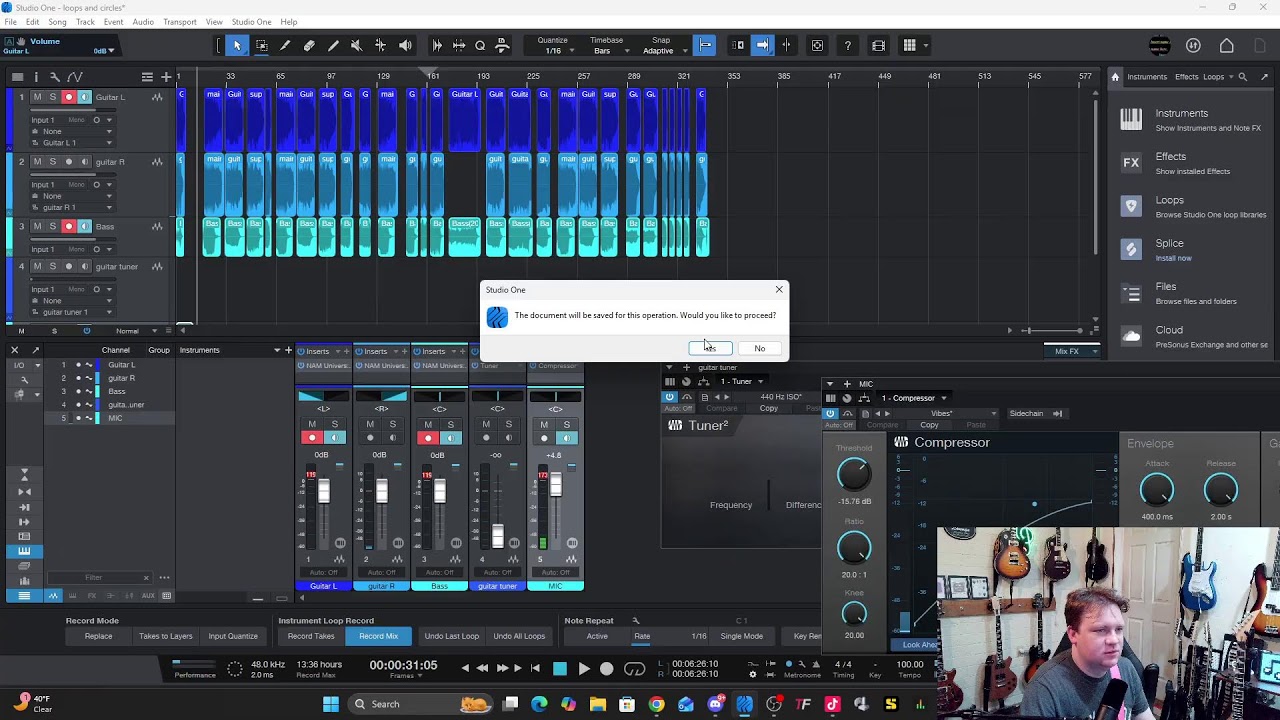The height and width of the screenshot is (720, 1280).
Task: Click No in the save dialog
Action: point(760,348)
